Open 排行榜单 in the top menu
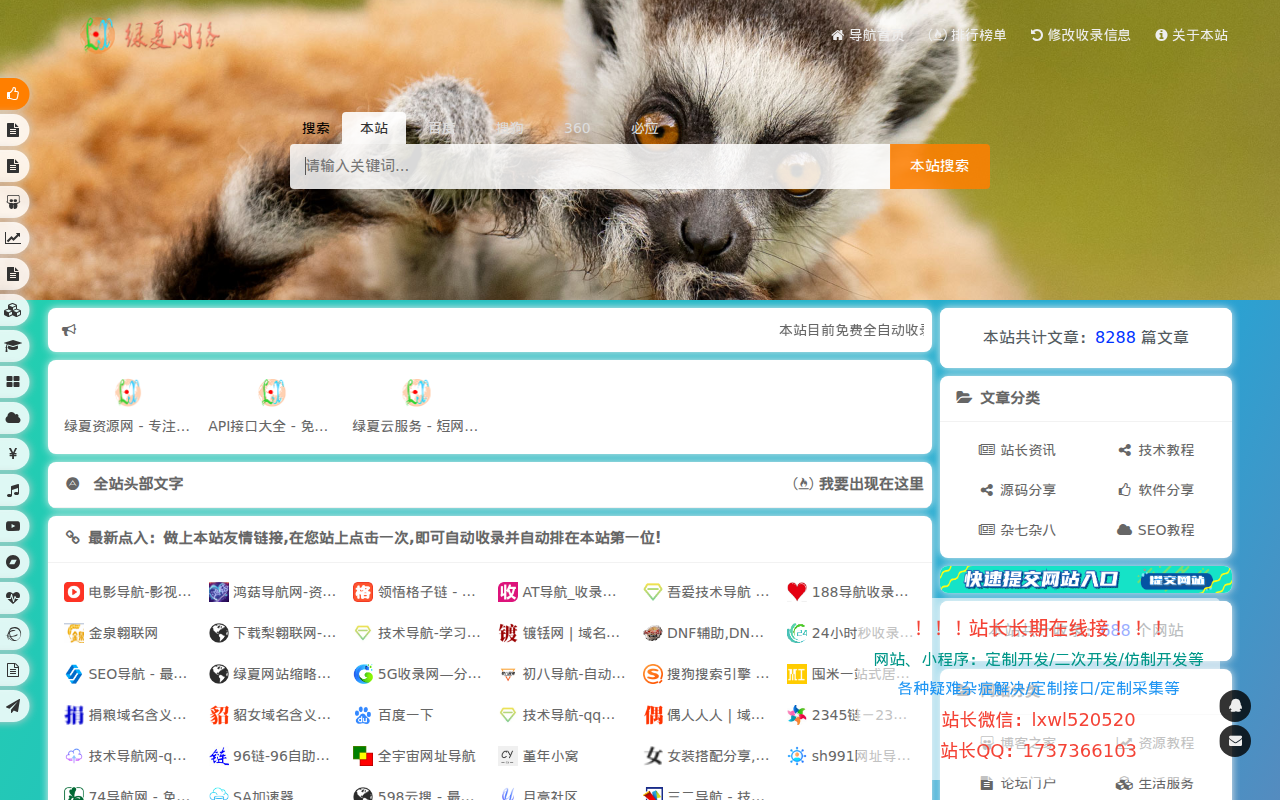 (968, 35)
